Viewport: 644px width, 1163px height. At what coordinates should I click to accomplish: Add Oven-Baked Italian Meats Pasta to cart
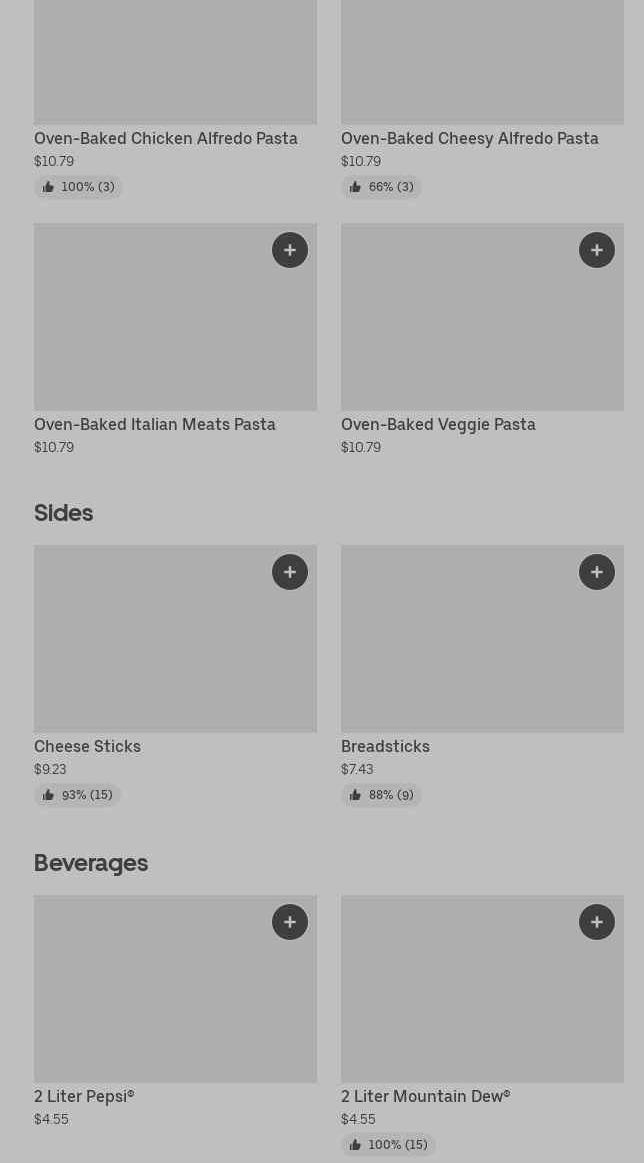[290, 250]
